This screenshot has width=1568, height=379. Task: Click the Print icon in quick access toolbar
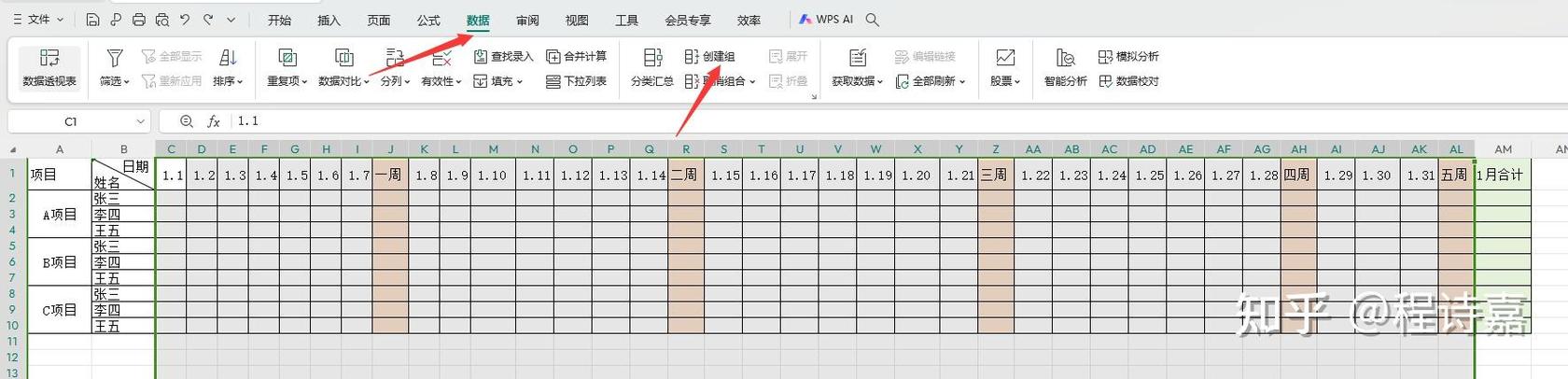click(x=139, y=20)
